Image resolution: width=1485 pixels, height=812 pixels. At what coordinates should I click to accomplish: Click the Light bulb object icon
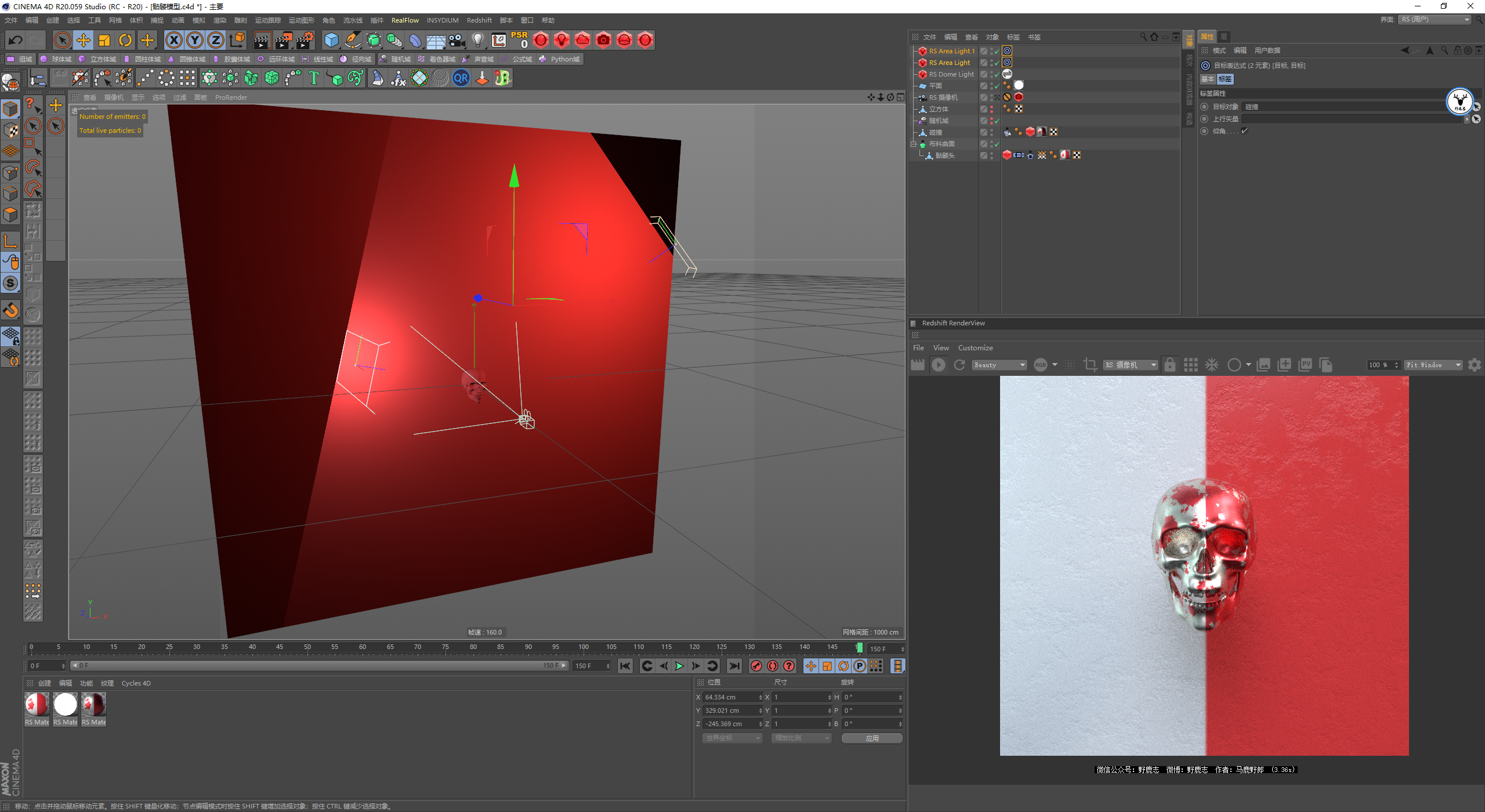coord(477,40)
